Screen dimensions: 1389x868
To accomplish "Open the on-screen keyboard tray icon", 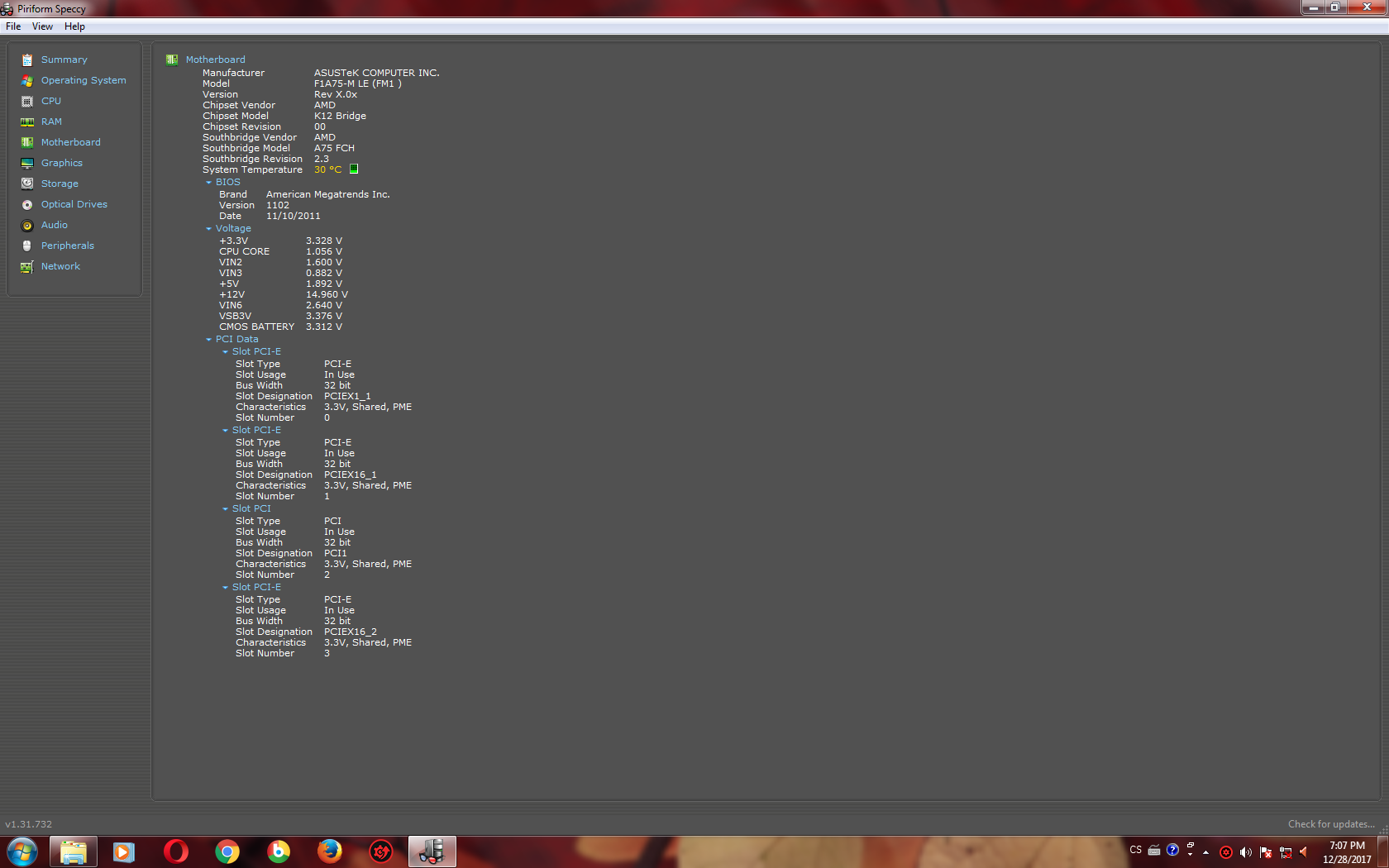I will pos(1154,850).
